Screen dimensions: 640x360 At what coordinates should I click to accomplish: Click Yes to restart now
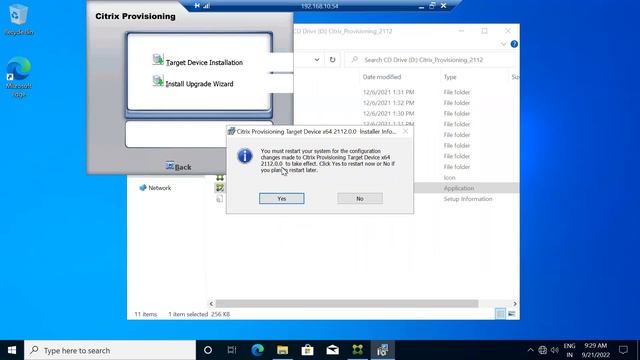(282, 198)
